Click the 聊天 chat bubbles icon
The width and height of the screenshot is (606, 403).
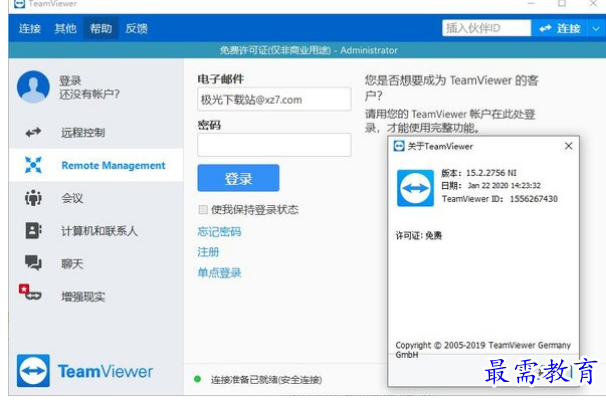(33, 263)
